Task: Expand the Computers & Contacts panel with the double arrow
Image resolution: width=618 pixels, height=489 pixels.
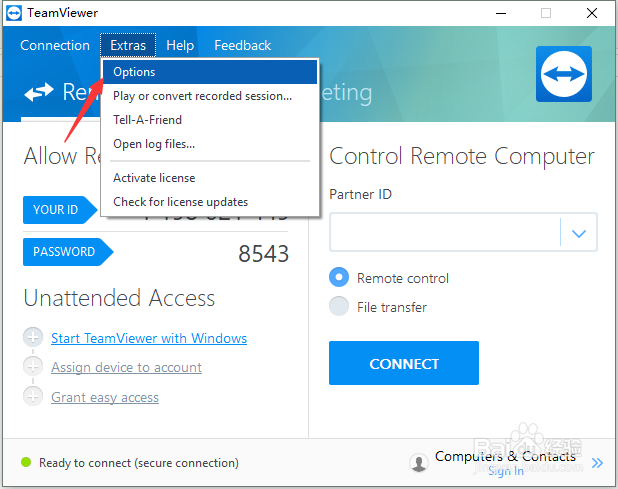Action: coord(597,463)
